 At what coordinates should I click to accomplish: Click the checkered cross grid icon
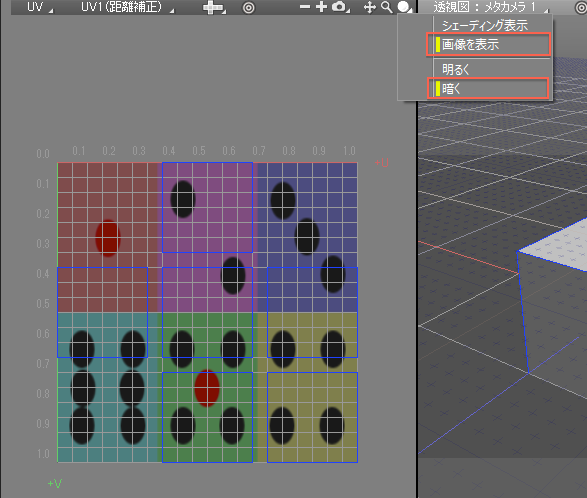tap(213, 7)
